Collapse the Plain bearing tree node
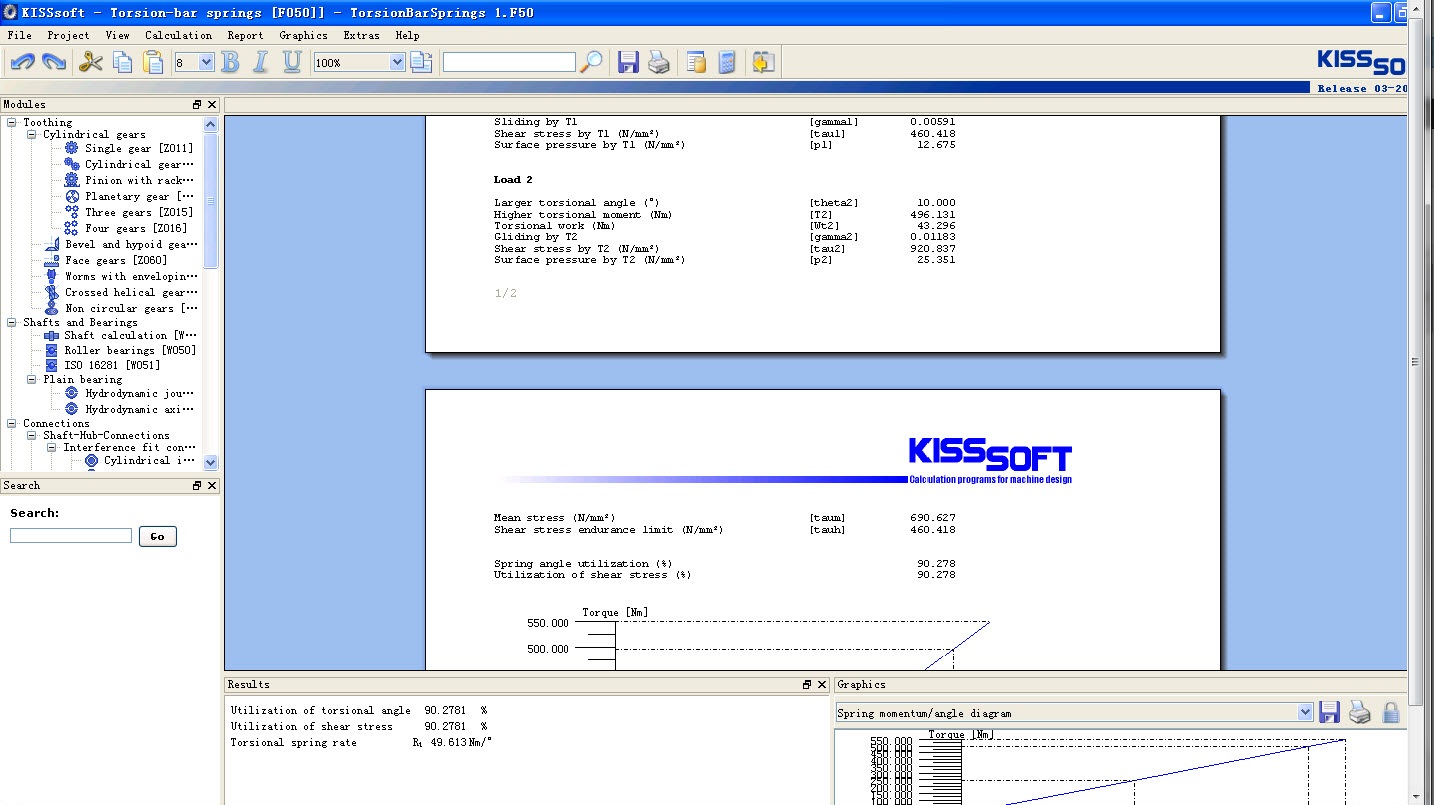Viewport: 1434px width, 805px height. [x=32, y=379]
